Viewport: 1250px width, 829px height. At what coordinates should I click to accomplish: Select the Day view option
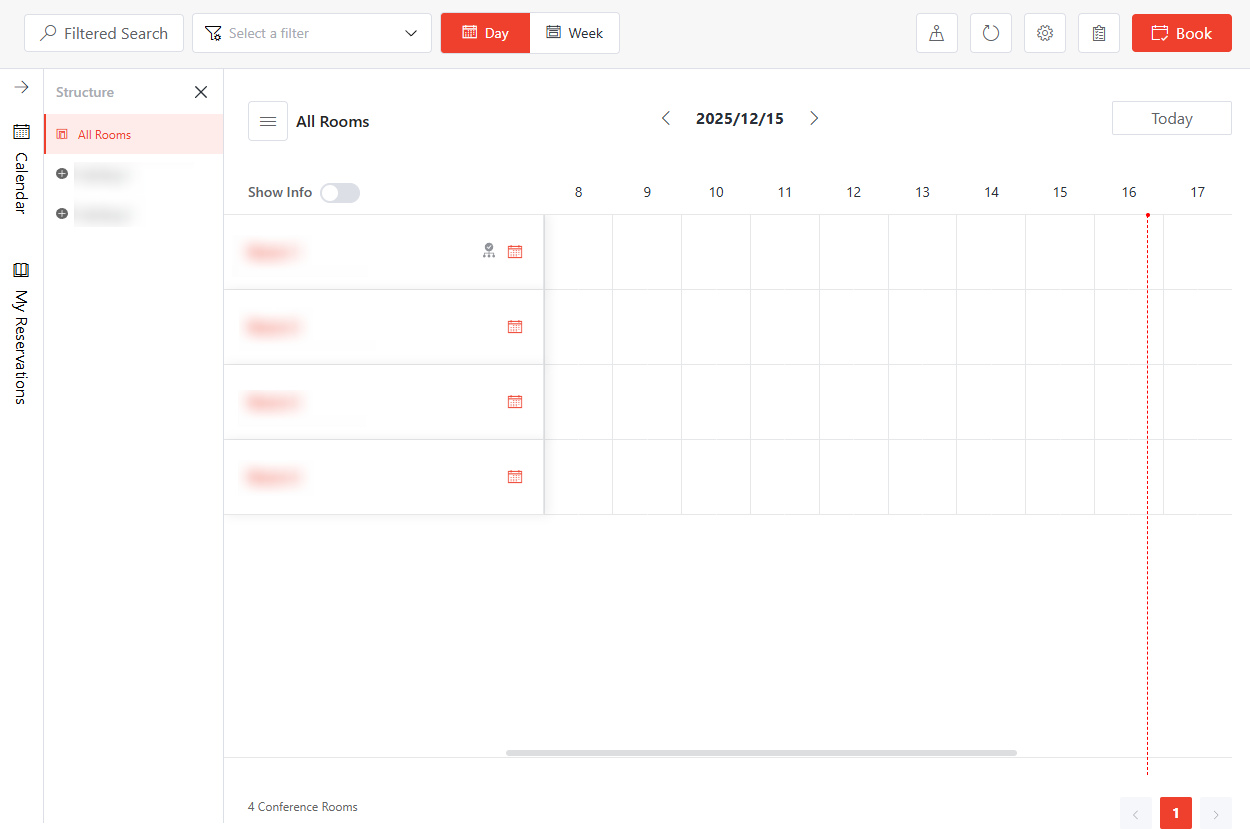(x=485, y=33)
